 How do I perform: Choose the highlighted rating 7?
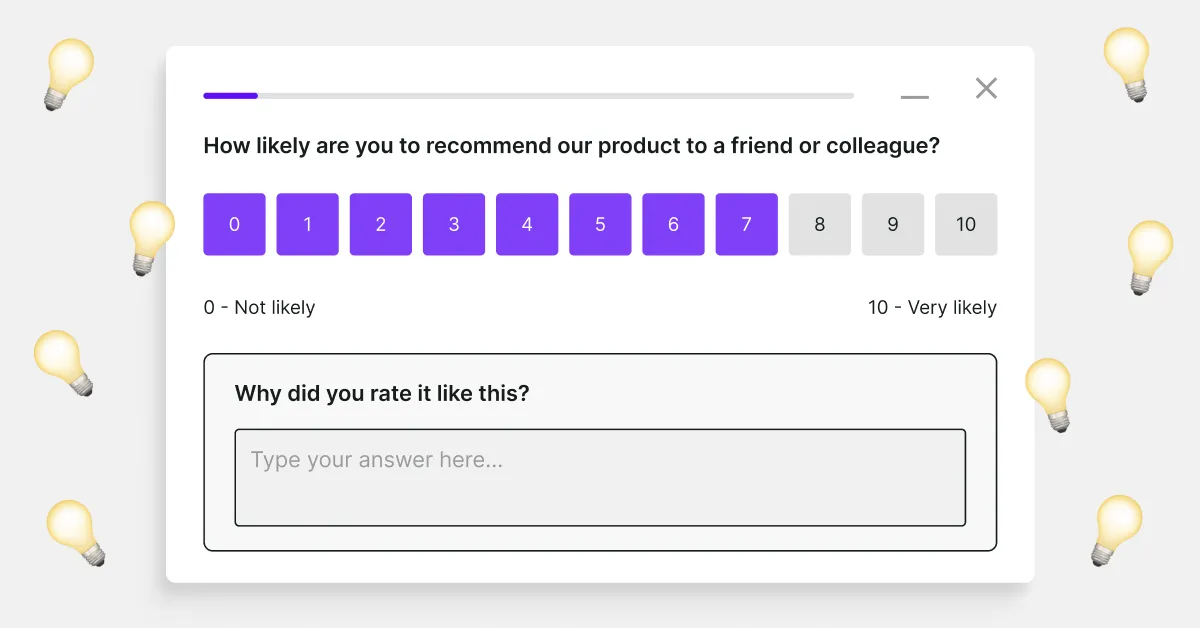[x=746, y=224]
